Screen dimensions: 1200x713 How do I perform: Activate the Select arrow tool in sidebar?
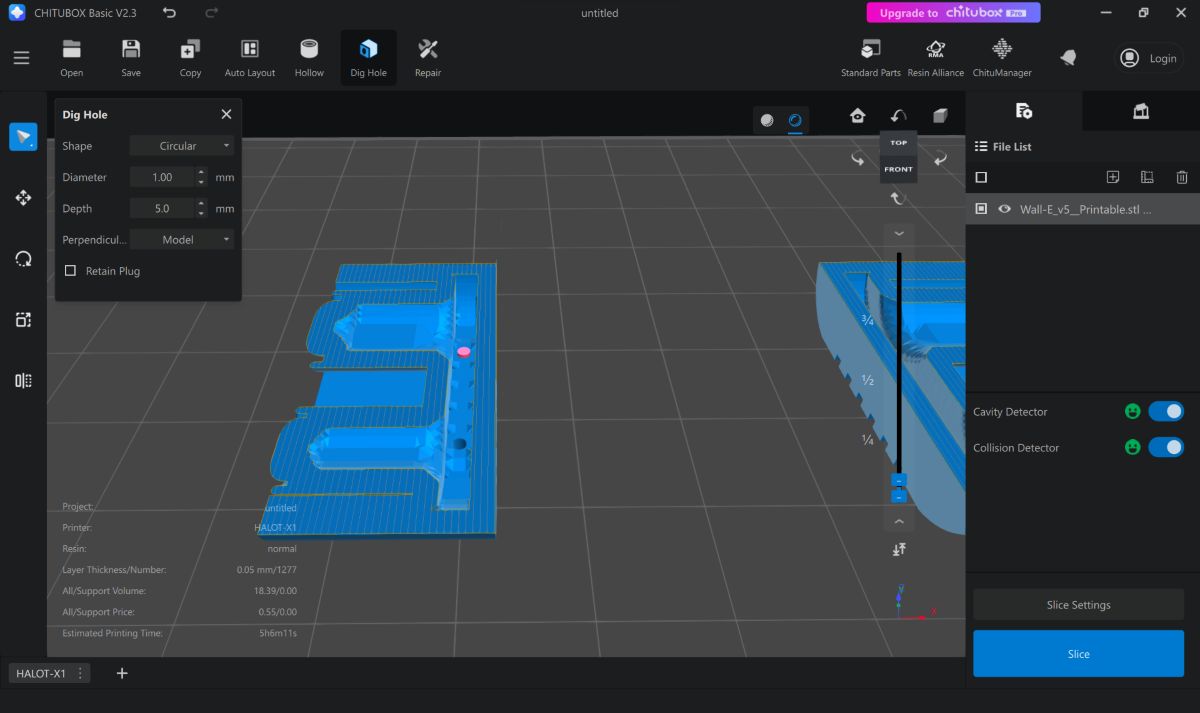(x=23, y=137)
